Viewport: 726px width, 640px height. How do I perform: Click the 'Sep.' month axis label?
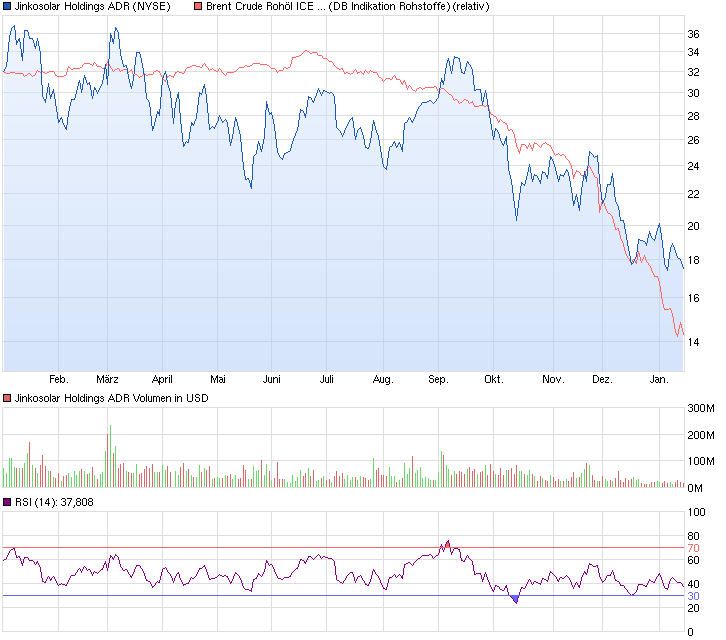point(438,379)
